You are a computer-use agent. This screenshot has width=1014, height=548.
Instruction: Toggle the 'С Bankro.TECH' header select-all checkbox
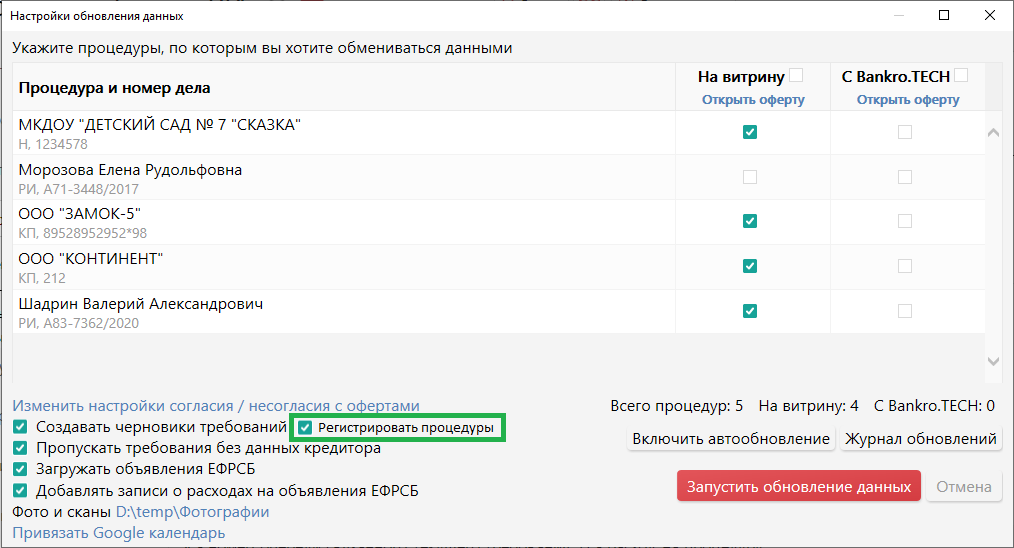tap(961, 75)
